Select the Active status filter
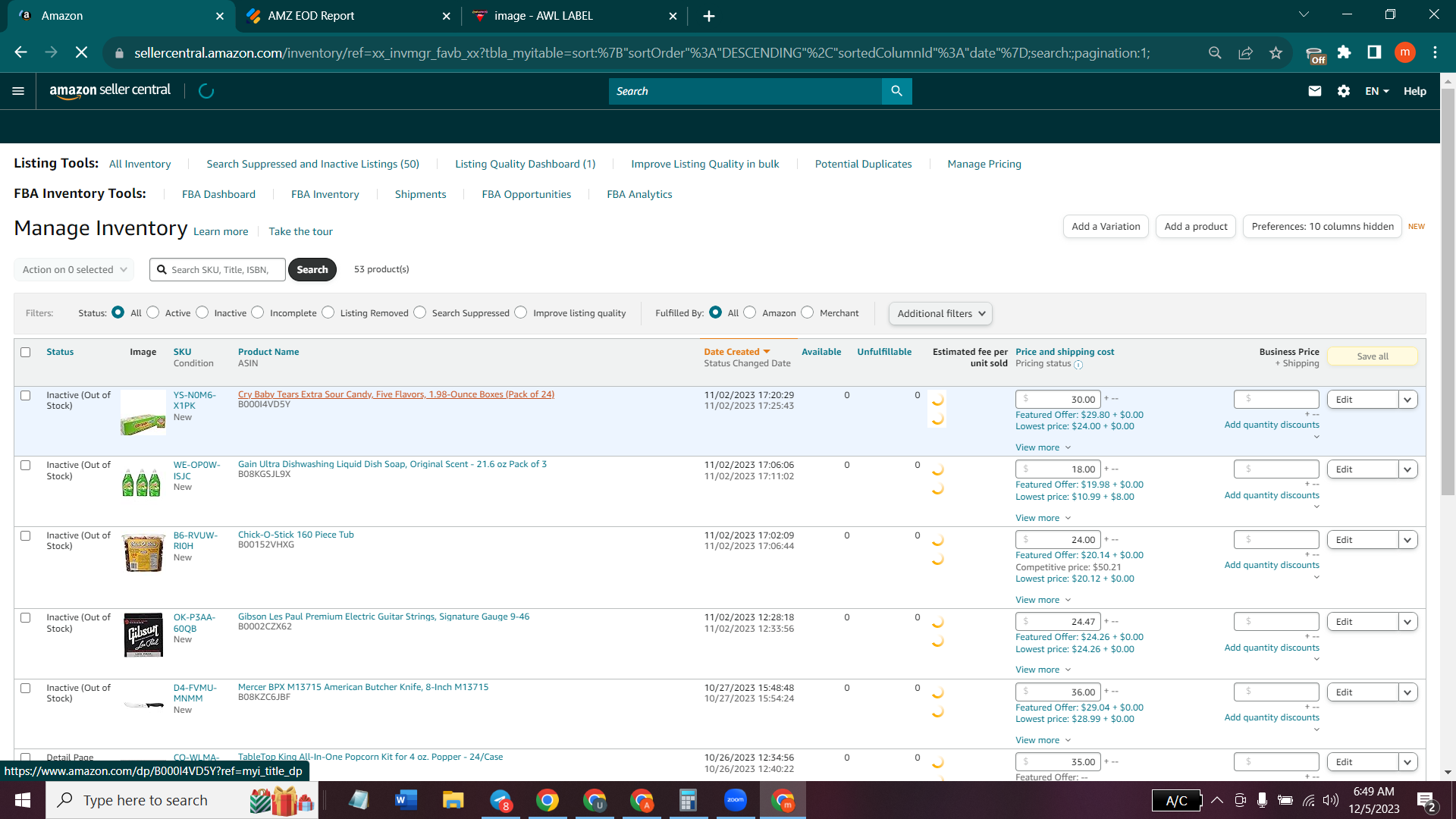 pos(153,312)
